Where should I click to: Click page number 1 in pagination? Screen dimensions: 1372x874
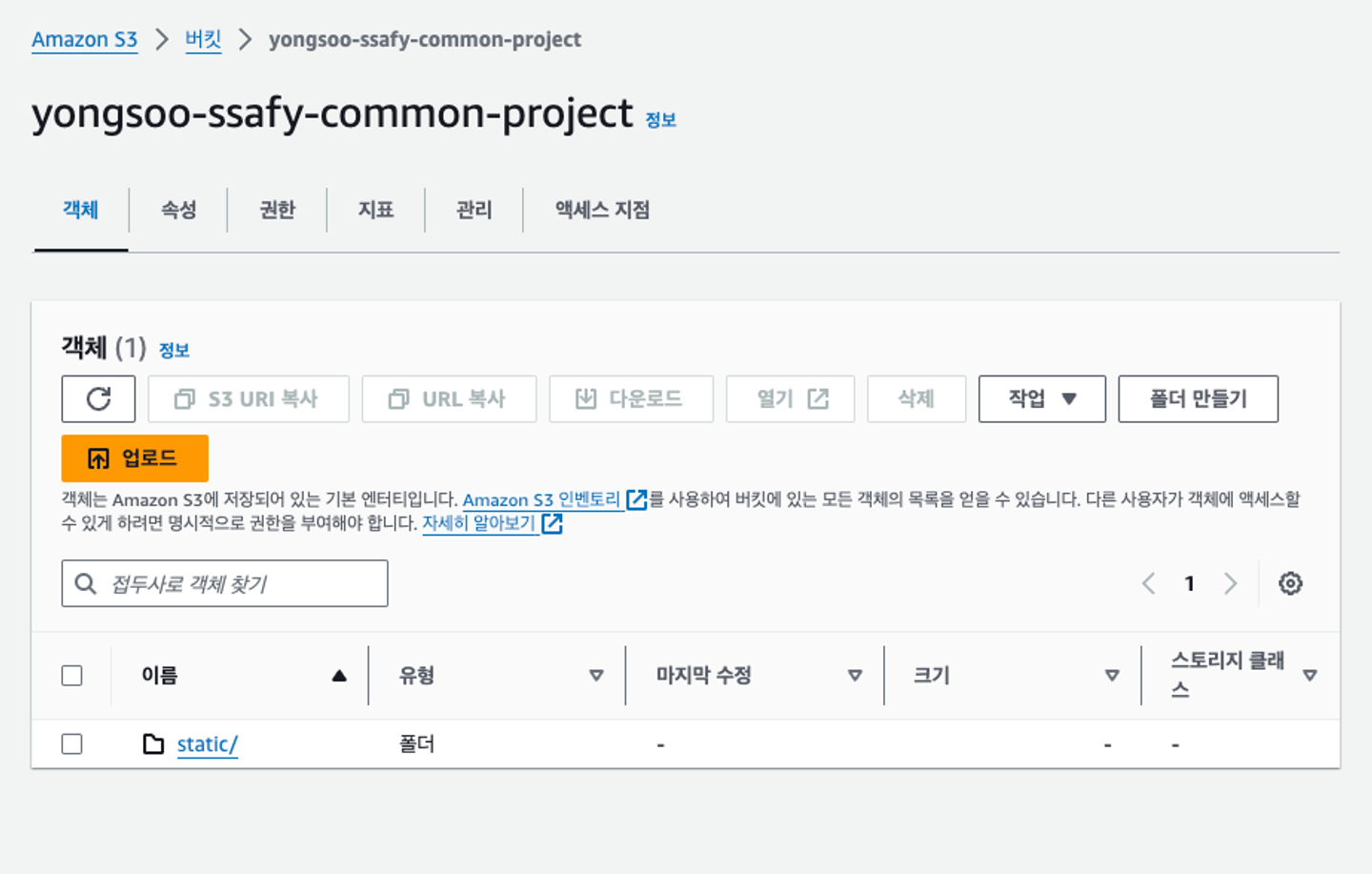(1189, 583)
